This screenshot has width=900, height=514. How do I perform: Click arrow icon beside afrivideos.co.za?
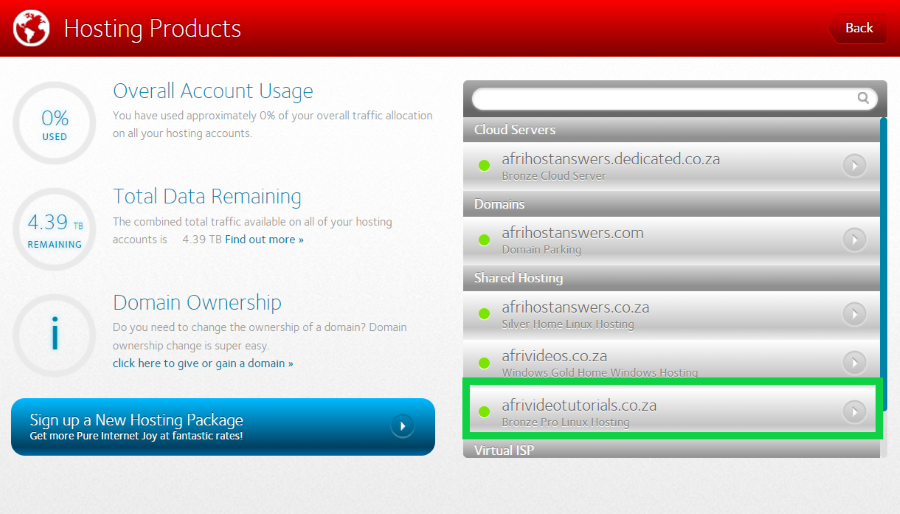pyautogui.click(x=854, y=363)
